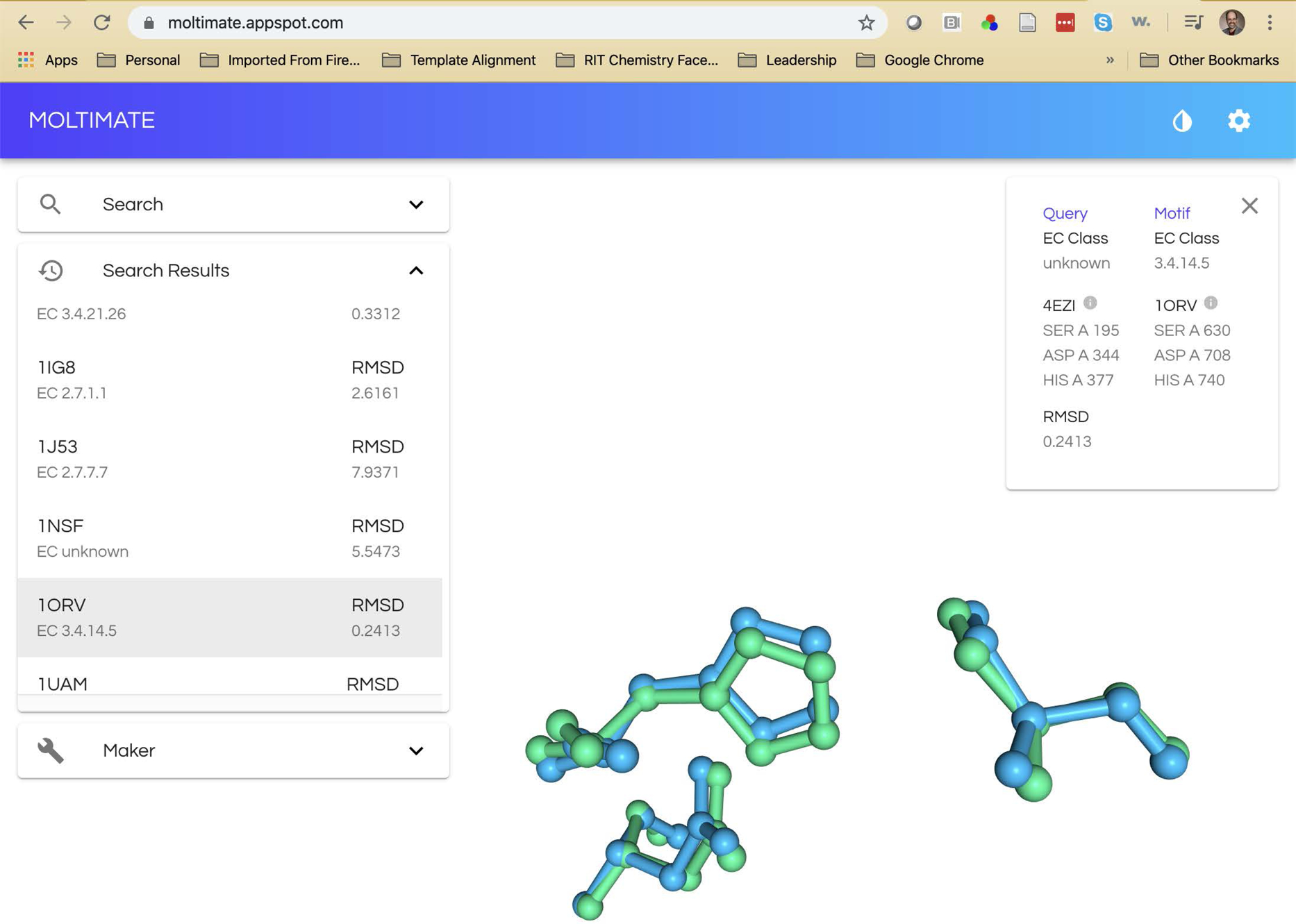Select the 1IG8 search result
Image resolution: width=1296 pixels, height=924 pixels.
click(x=230, y=380)
